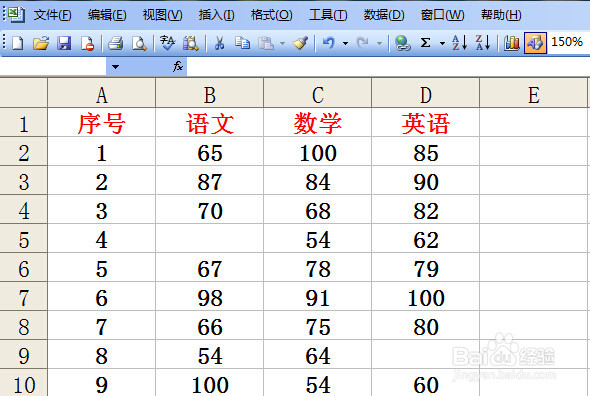The width and height of the screenshot is (590, 396).
Task: Click in the Name Box field
Action: tap(53, 67)
